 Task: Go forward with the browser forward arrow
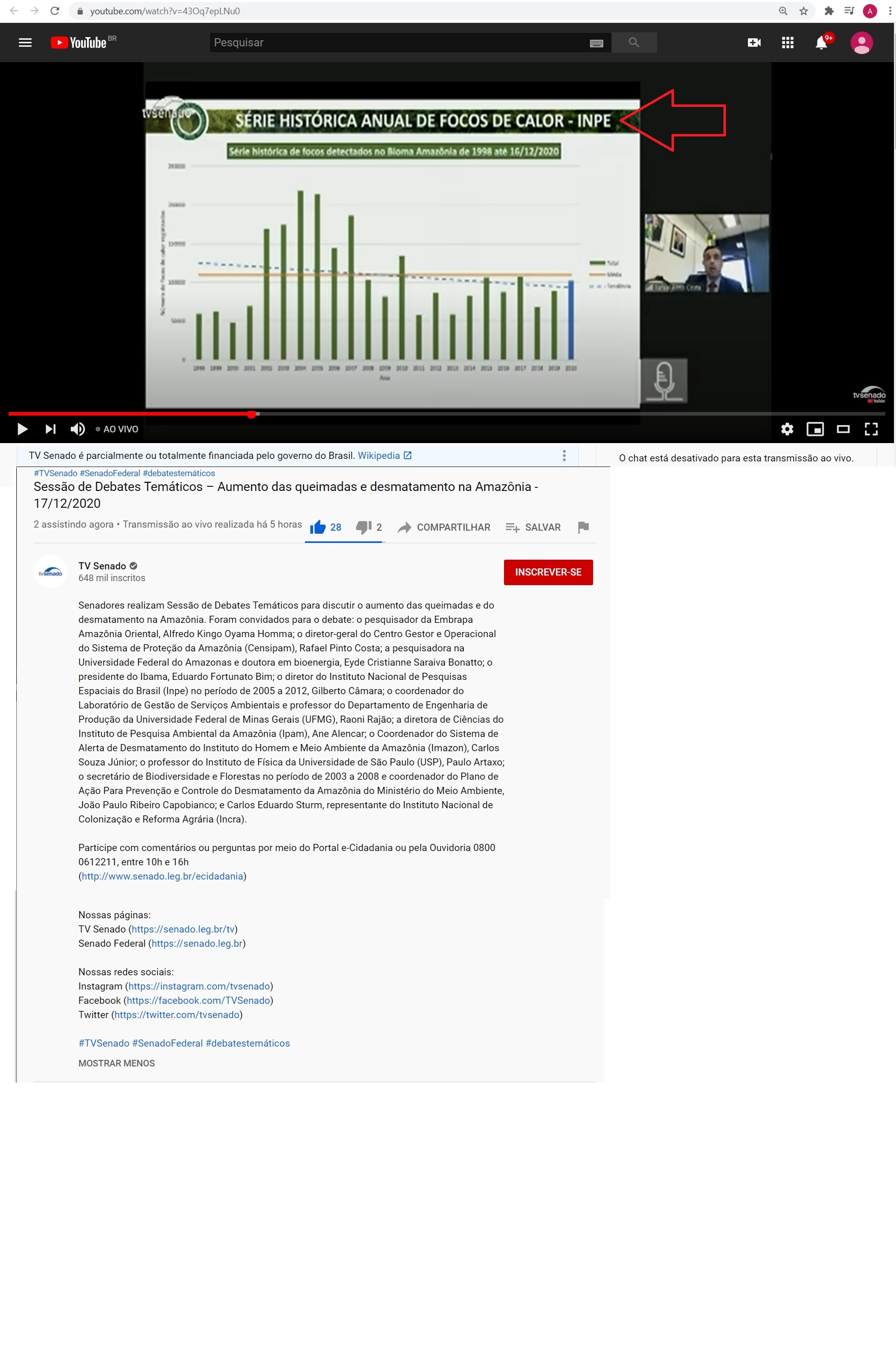click(34, 10)
